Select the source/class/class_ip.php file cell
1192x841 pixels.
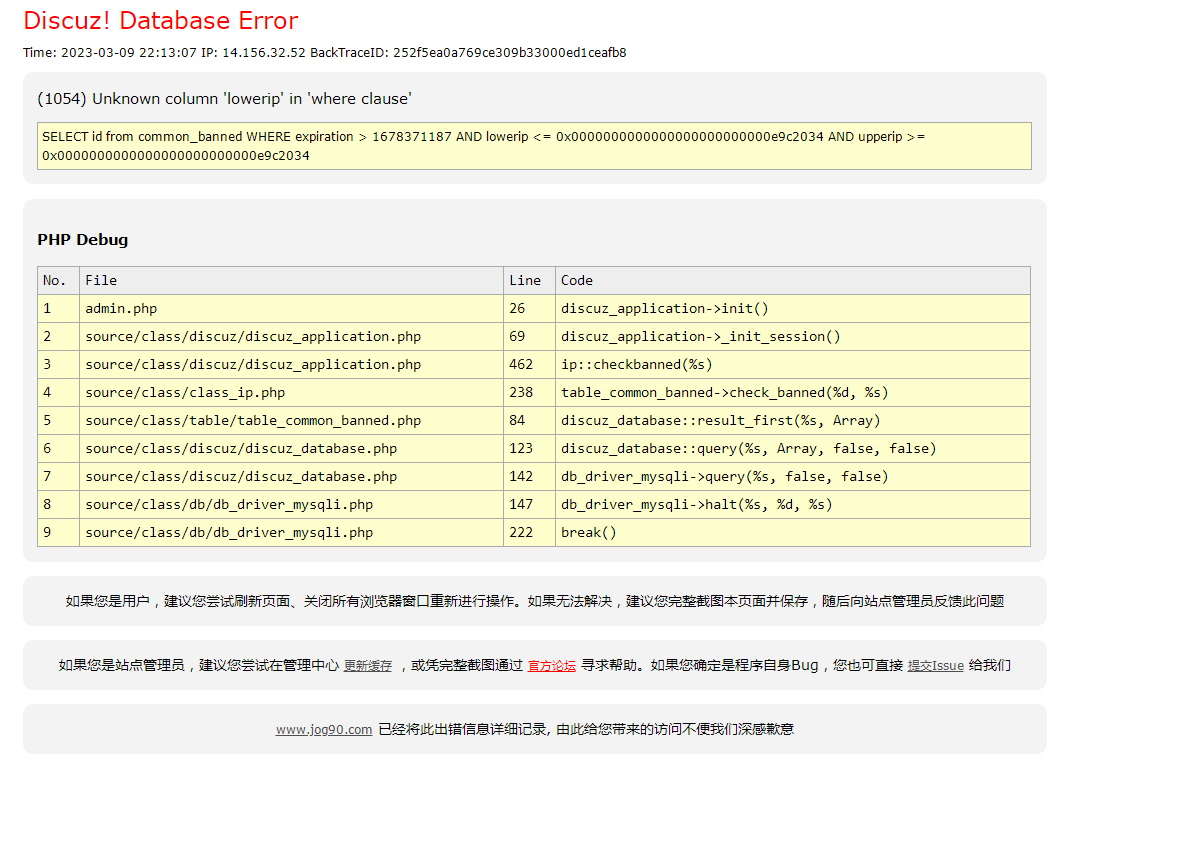185,393
